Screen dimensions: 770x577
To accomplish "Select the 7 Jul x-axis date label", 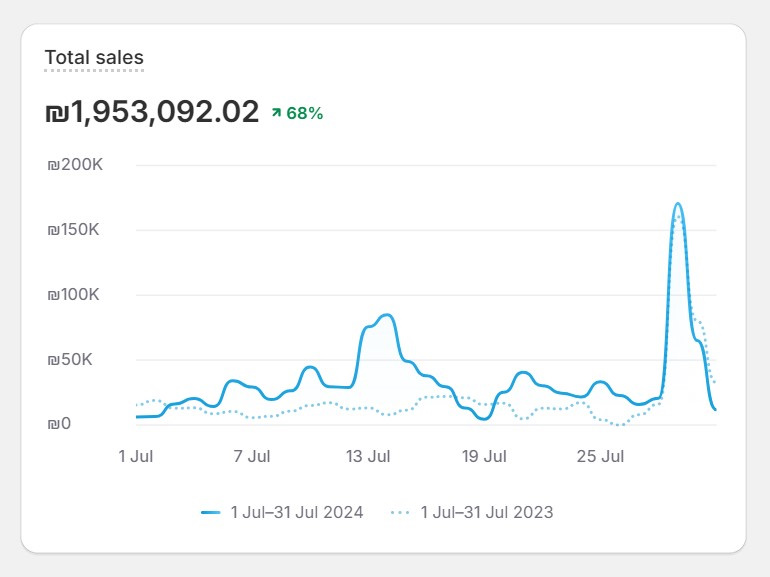I will [x=252, y=457].
